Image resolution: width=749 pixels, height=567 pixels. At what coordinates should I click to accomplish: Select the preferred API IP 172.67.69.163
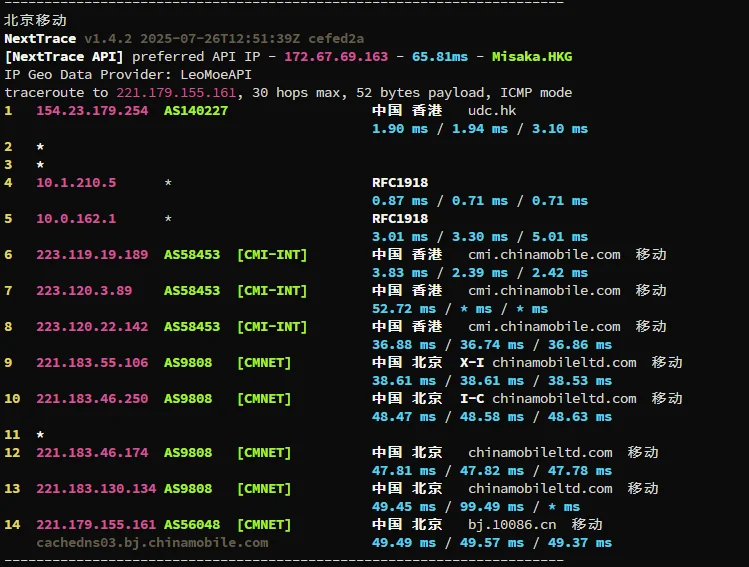click(336, 56)
